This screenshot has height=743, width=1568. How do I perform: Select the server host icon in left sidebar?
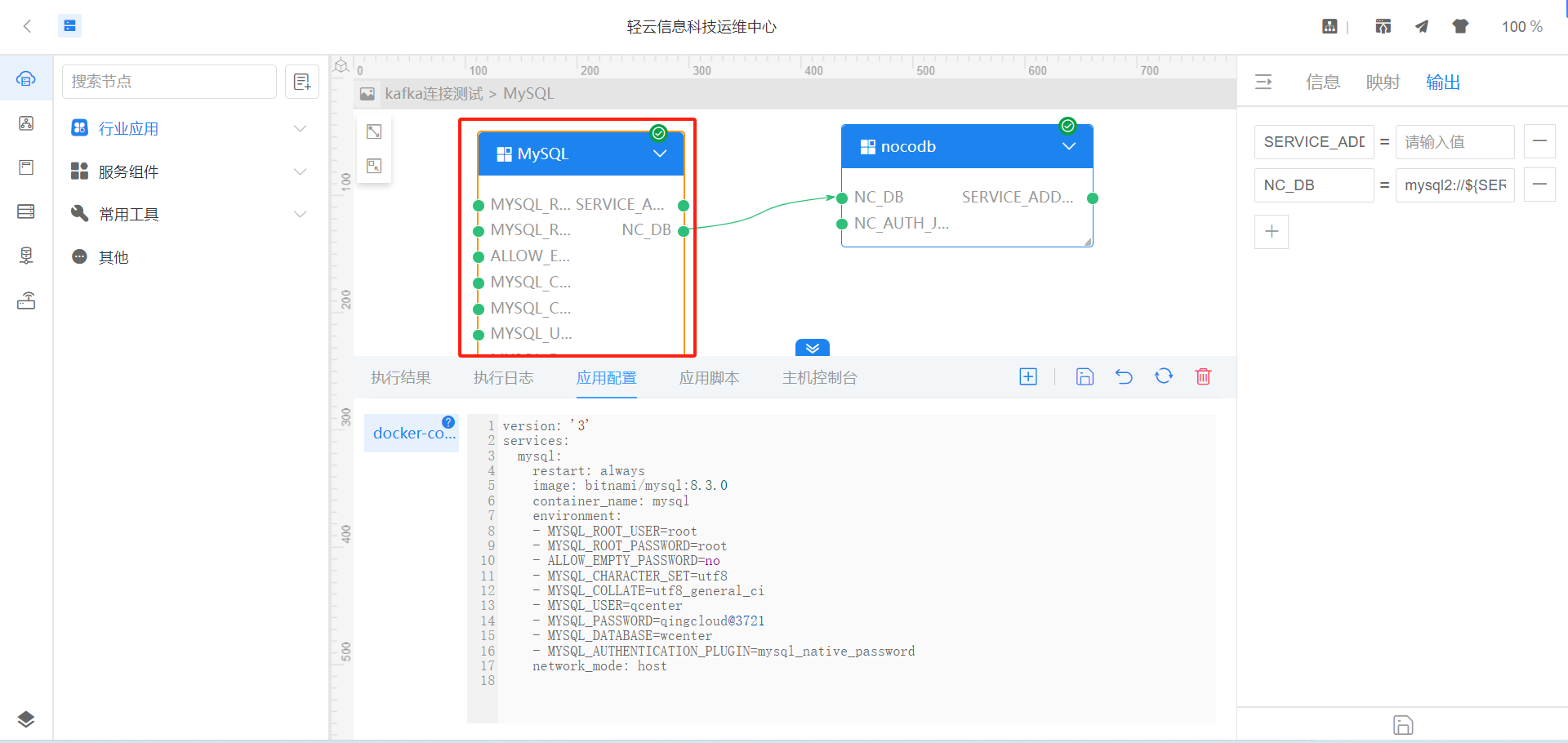[26, 256]
